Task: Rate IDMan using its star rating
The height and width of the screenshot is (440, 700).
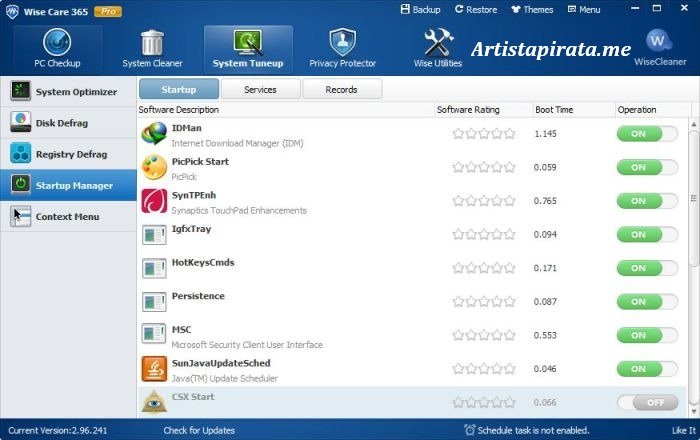Action: click(483, 133)
